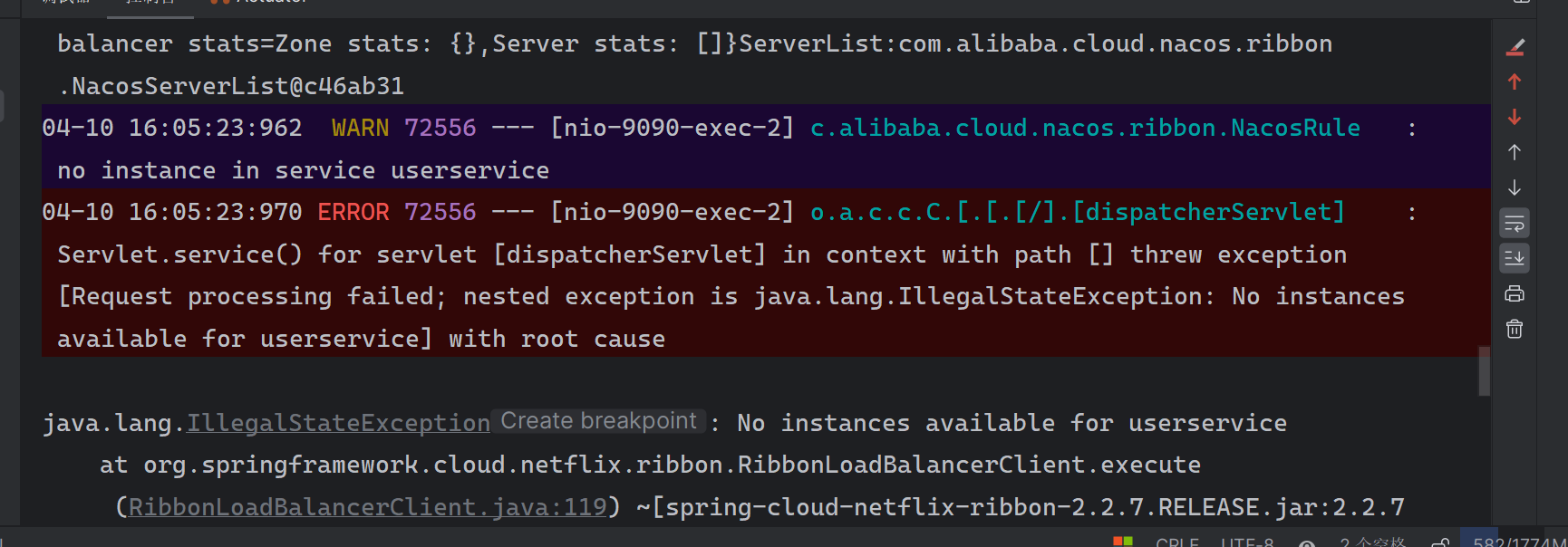Open the CRLF line separator selector
Image resolution: width=1568 pixels, height=547 pixels.
(x=1177, y=542)
